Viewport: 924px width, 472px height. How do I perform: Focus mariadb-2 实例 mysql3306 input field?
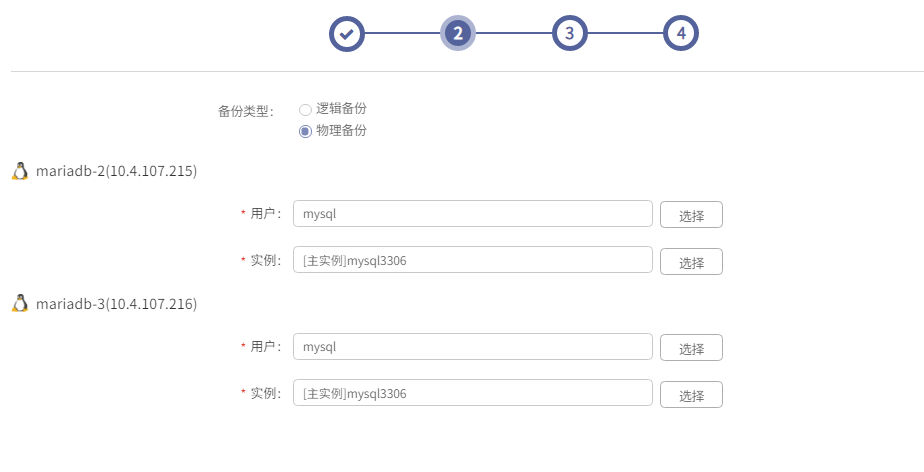(473, 260)
